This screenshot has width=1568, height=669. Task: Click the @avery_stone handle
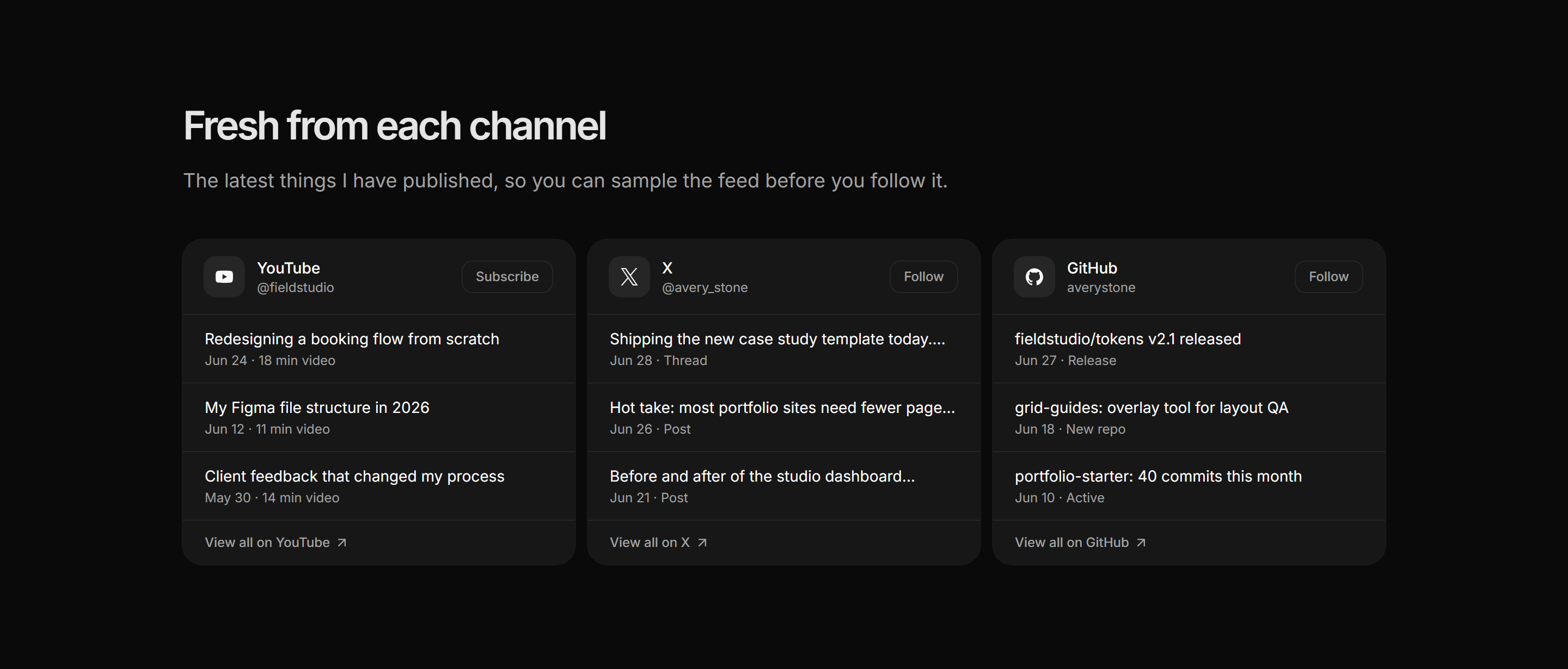point(705,288)
